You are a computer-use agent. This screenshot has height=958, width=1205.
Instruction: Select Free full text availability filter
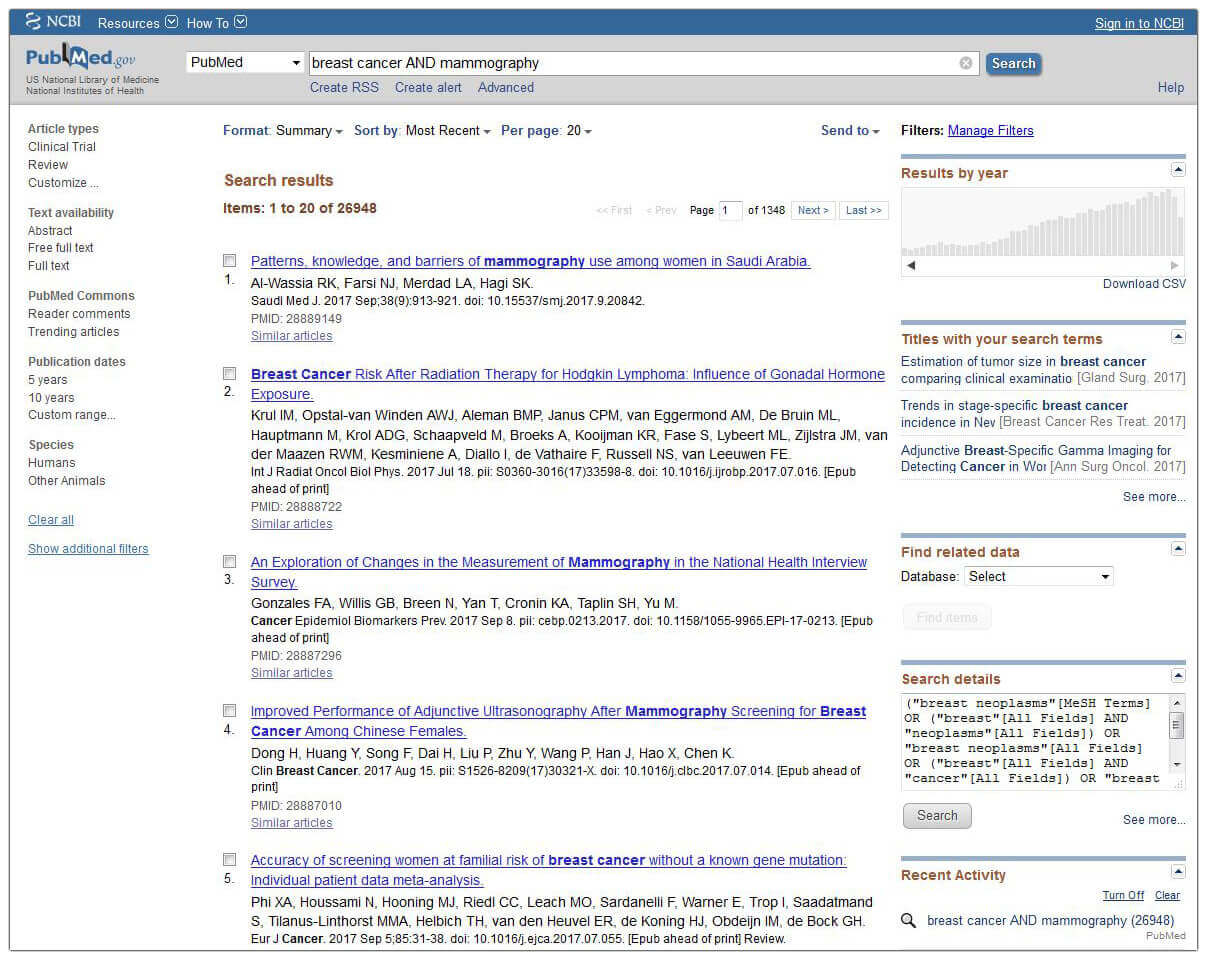[x=61, y=248]
